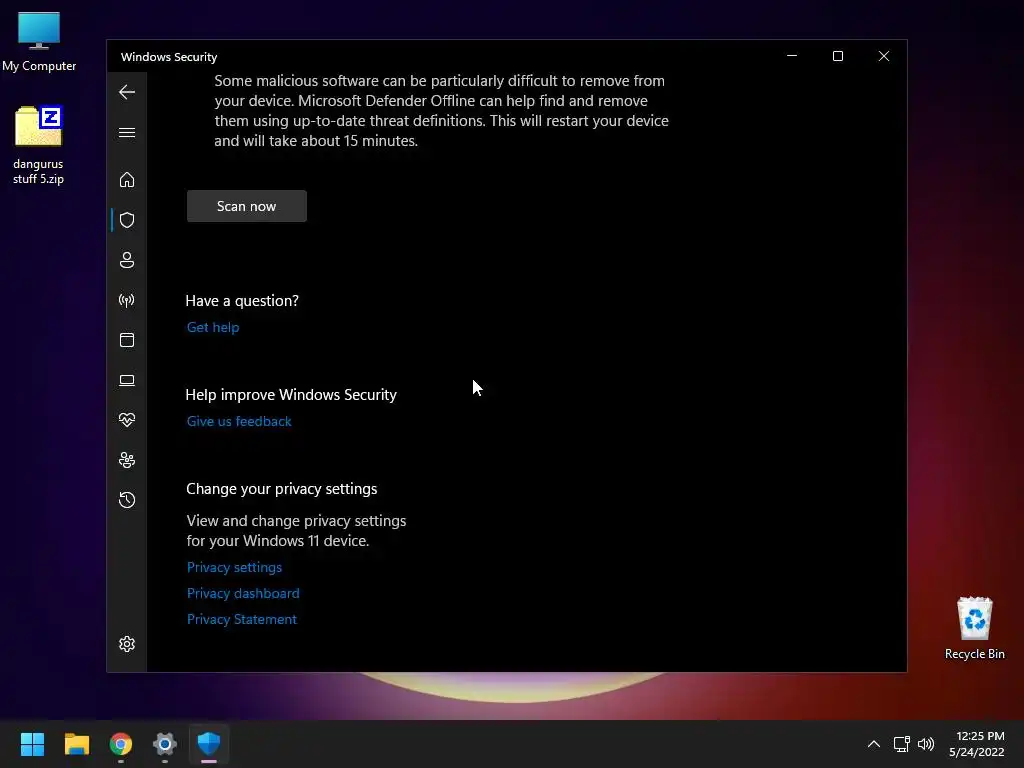Maximize the Windows Security window
Image resolution: width=1024 pixels, height=768 pixels.
click(x=838, y=56)
